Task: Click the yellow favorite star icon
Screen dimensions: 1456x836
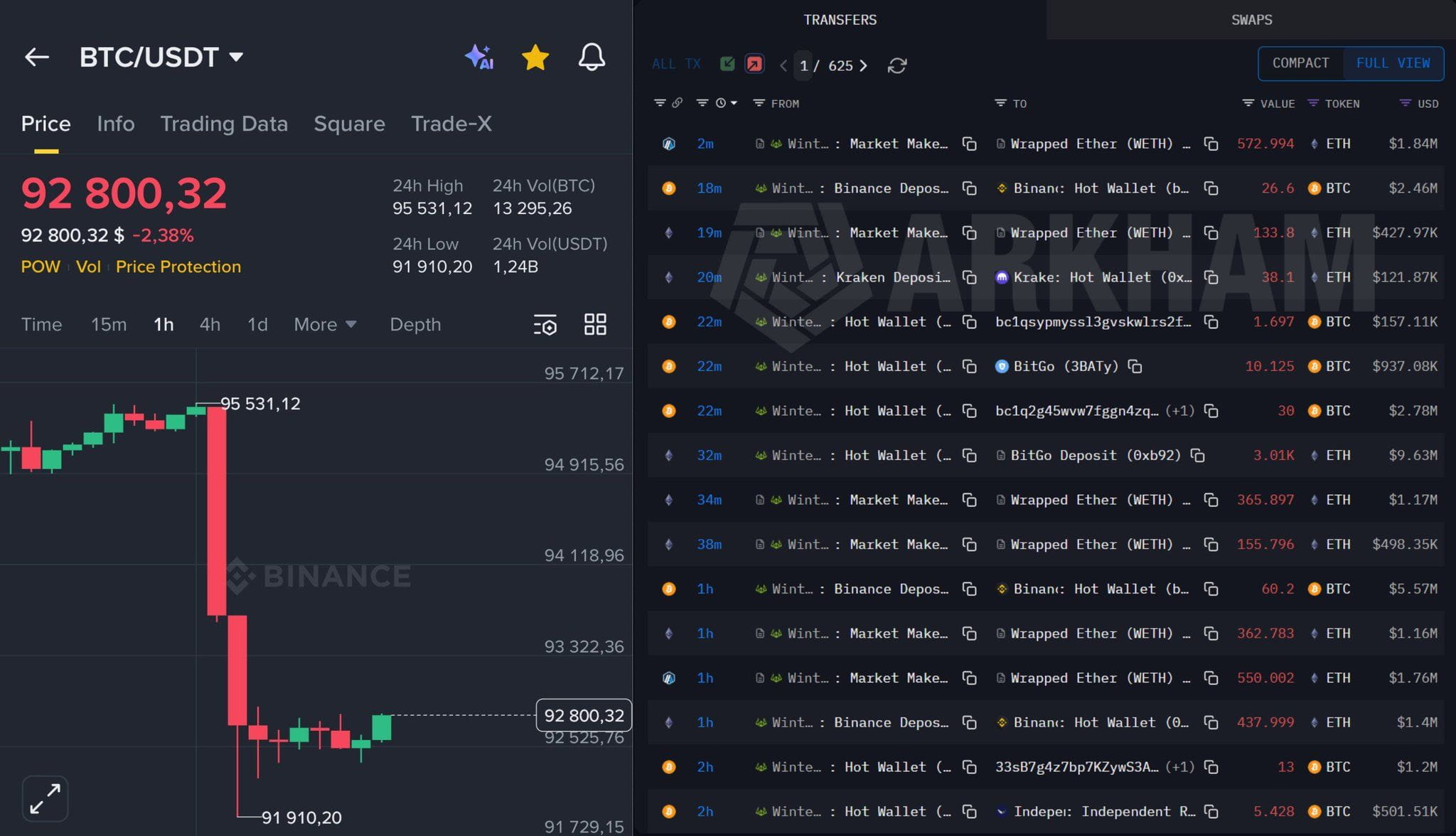Action: coord(535,57)
